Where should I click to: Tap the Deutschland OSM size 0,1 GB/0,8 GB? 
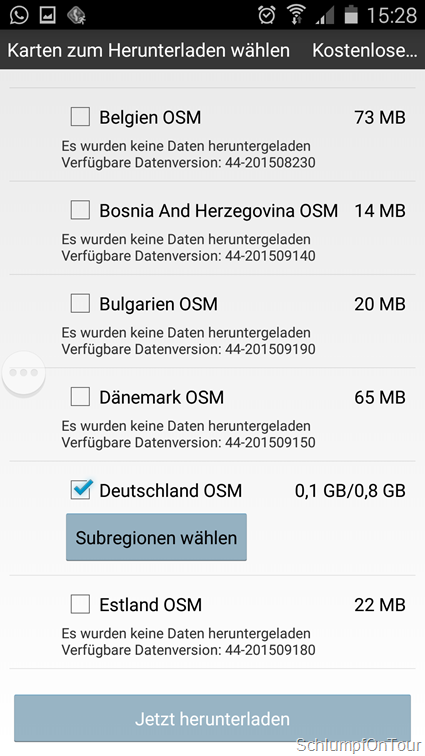point(350,490)
